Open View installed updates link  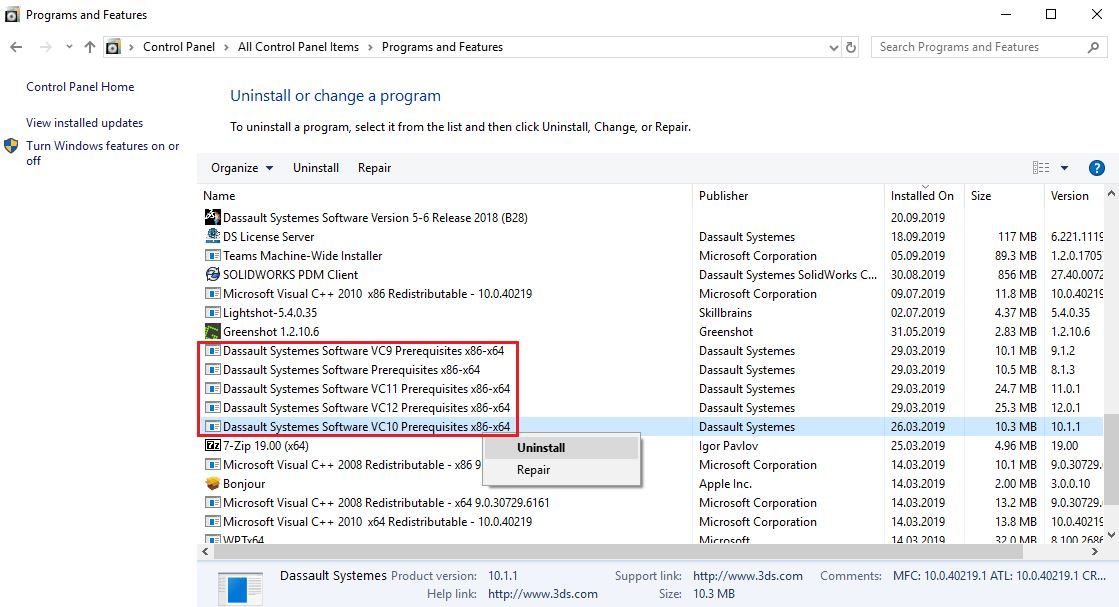tap(84, 123)
